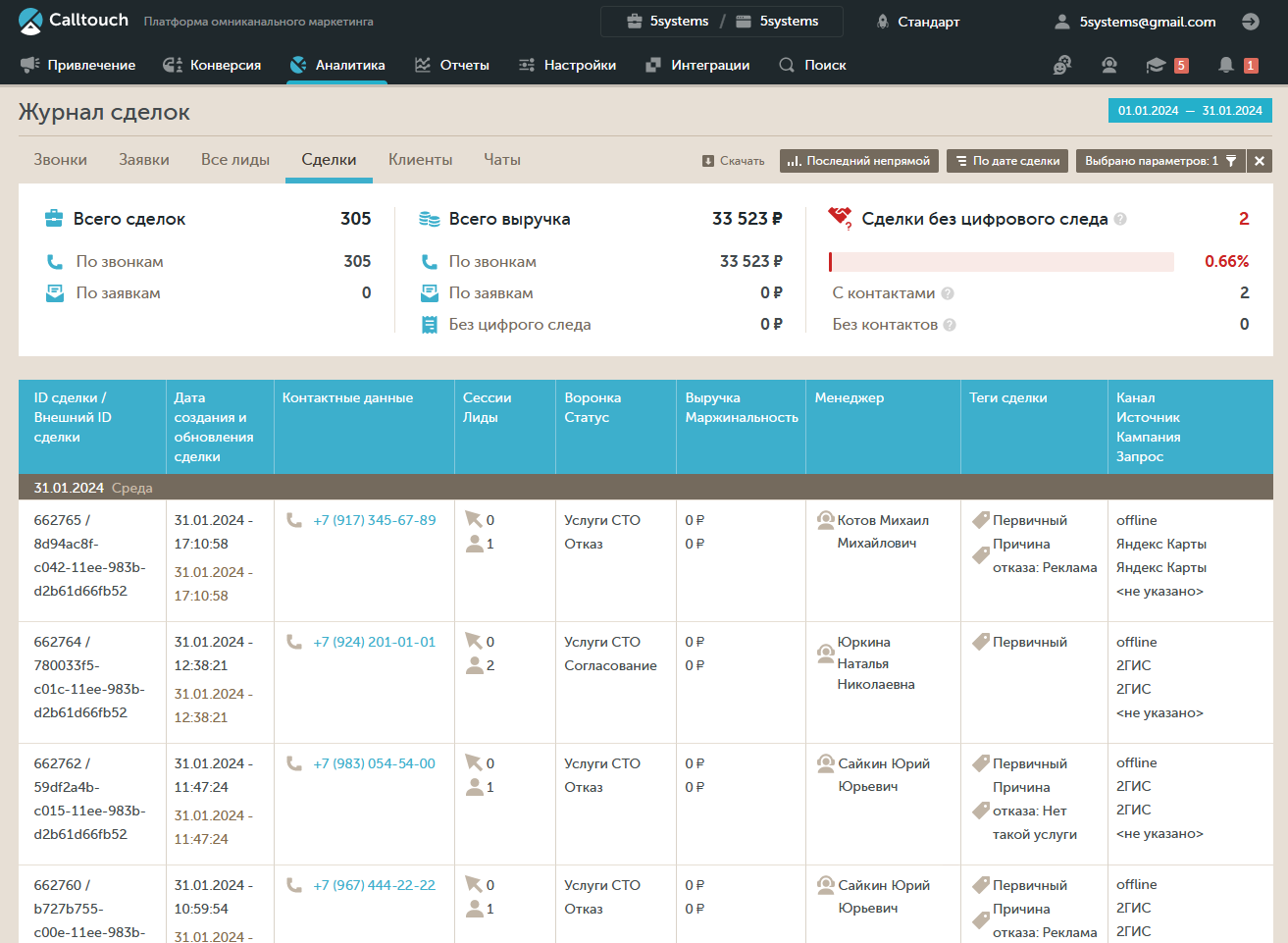Click the briefcase icon near Всего сделок

54,218
